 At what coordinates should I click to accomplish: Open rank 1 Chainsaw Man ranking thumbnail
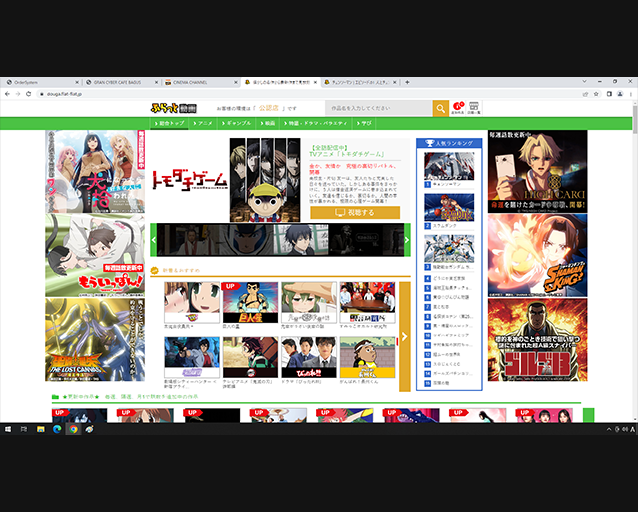[449, 166]
